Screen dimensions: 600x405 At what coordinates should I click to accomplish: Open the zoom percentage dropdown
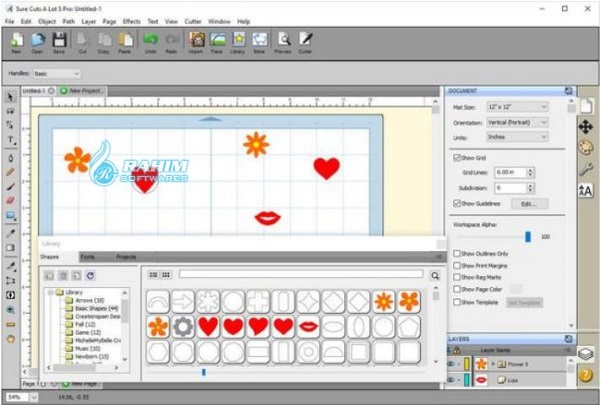34,397
